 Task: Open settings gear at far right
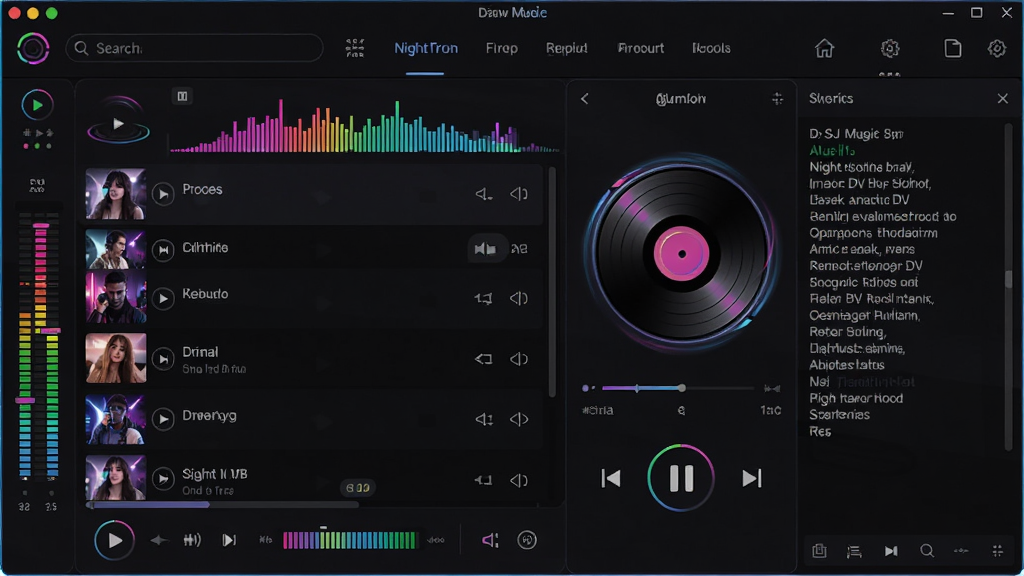pos(997,48)
